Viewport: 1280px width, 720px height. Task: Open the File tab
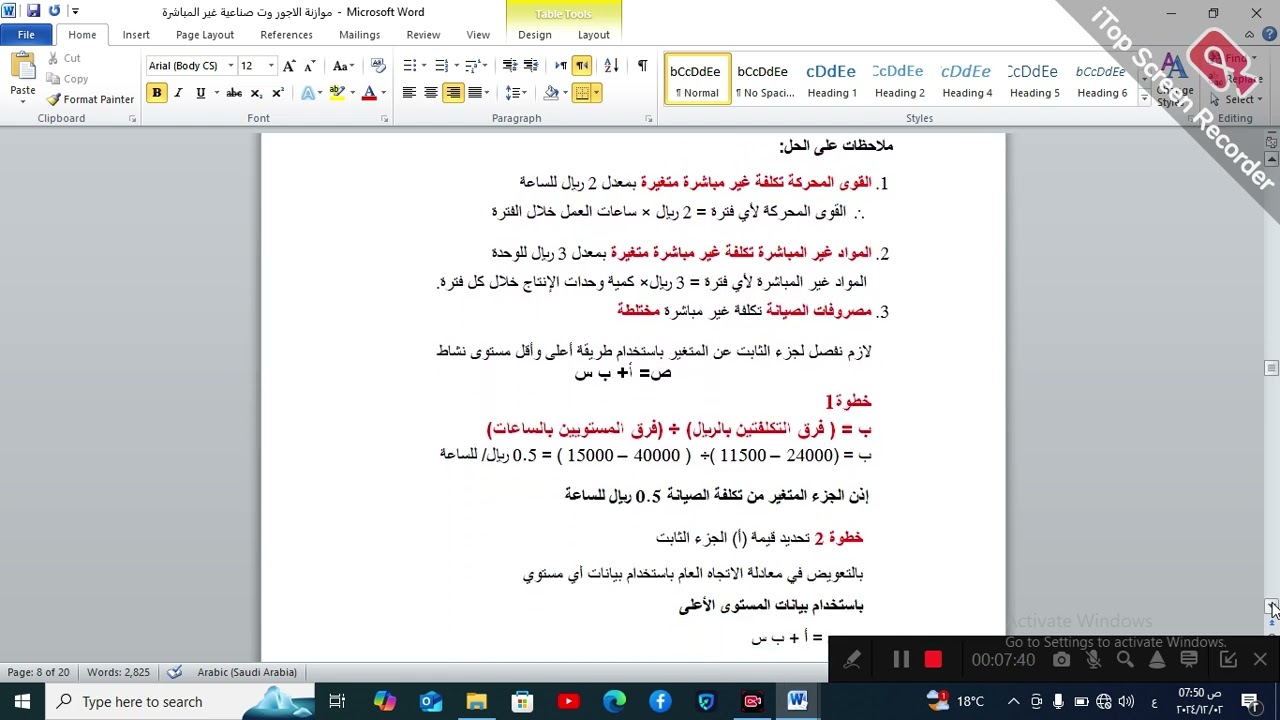click(26, 35)
